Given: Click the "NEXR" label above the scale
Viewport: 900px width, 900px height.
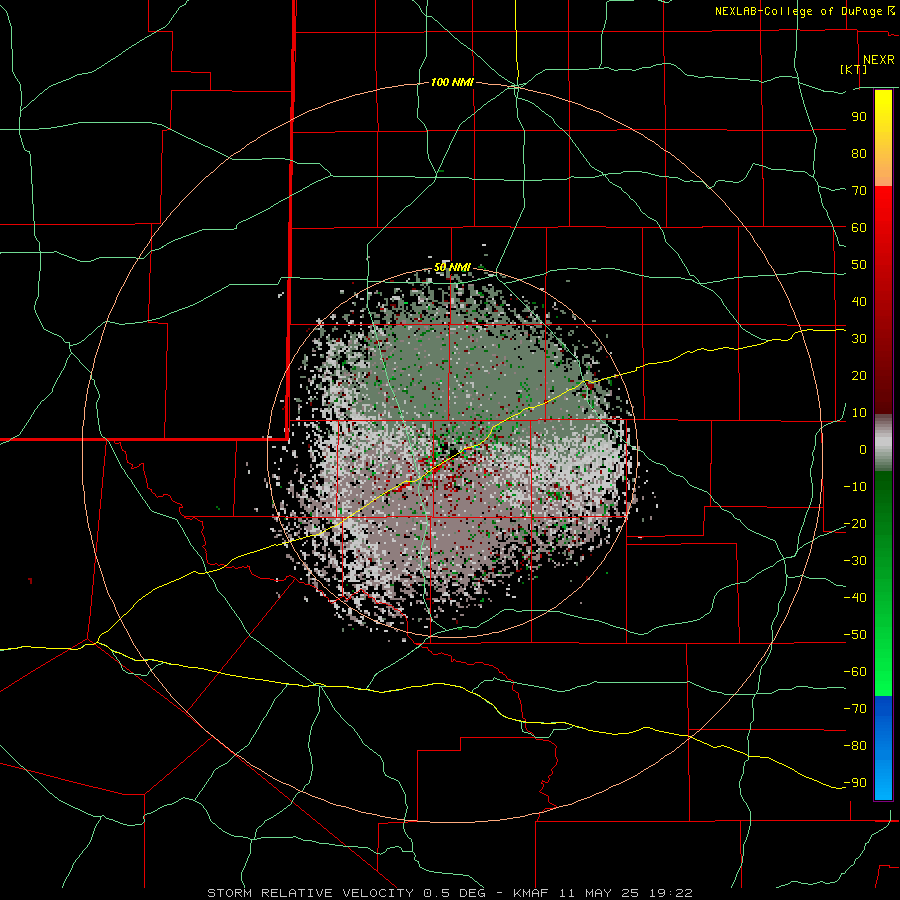Looking at the screenshot, I should click(879, 60).
